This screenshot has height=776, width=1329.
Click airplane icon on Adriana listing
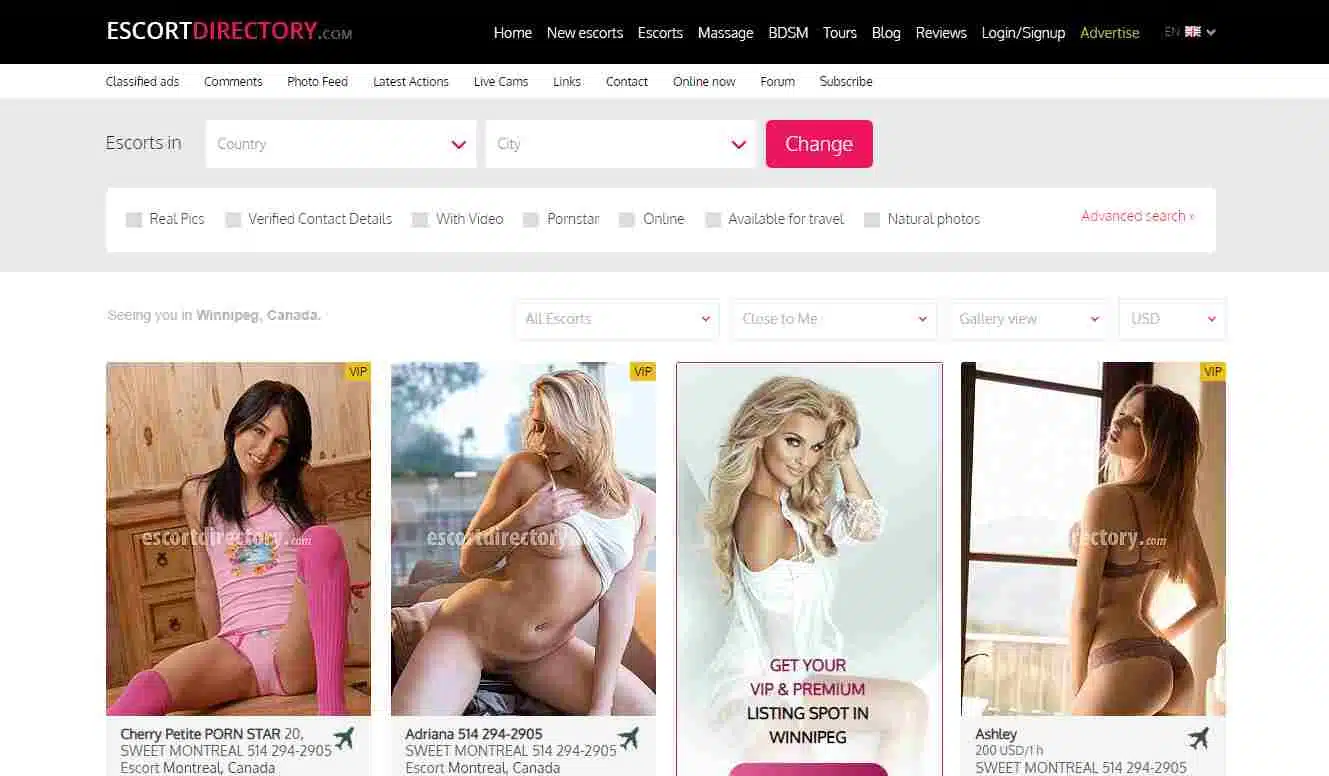point(629,739)
